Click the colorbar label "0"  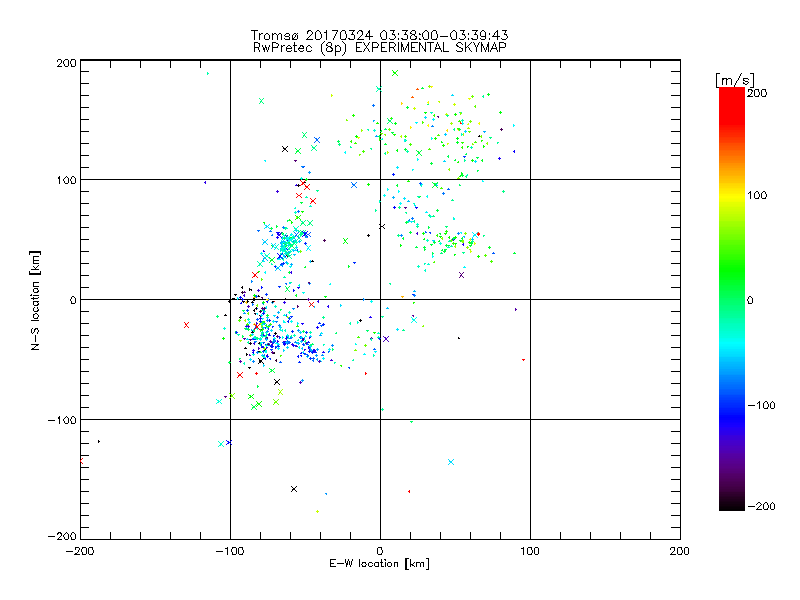(x=750, y=300)
